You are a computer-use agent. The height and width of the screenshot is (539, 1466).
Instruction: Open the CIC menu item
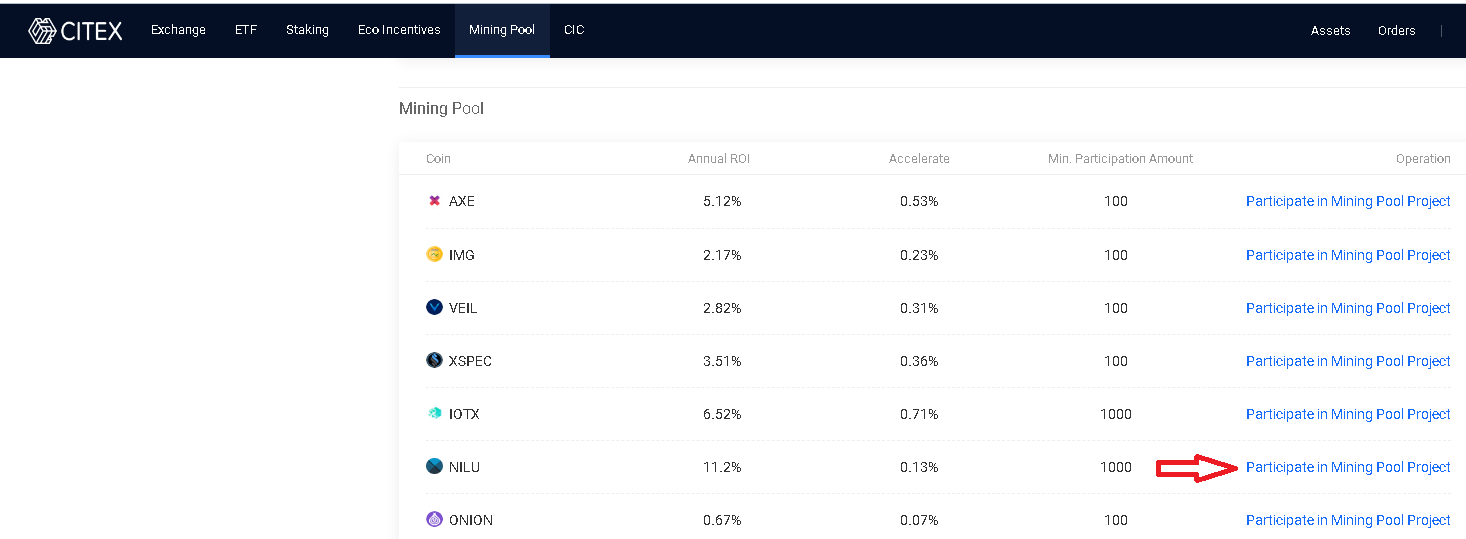(x=574, y=30)
